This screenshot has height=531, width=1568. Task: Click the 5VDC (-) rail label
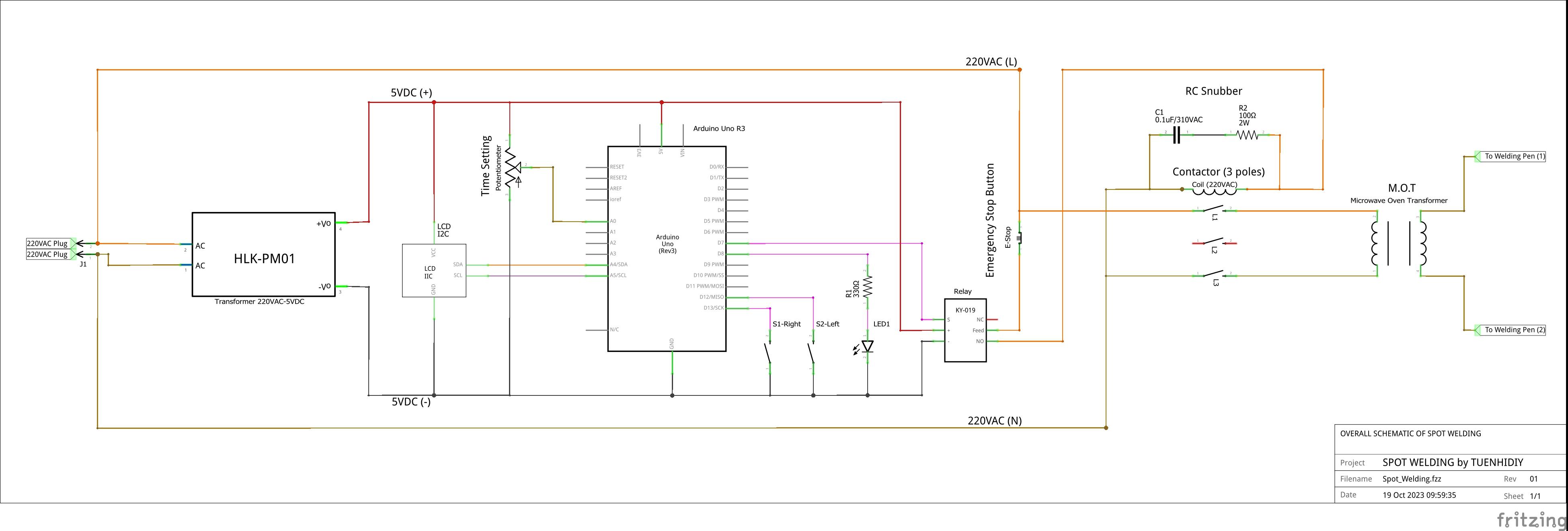point(411,402)
